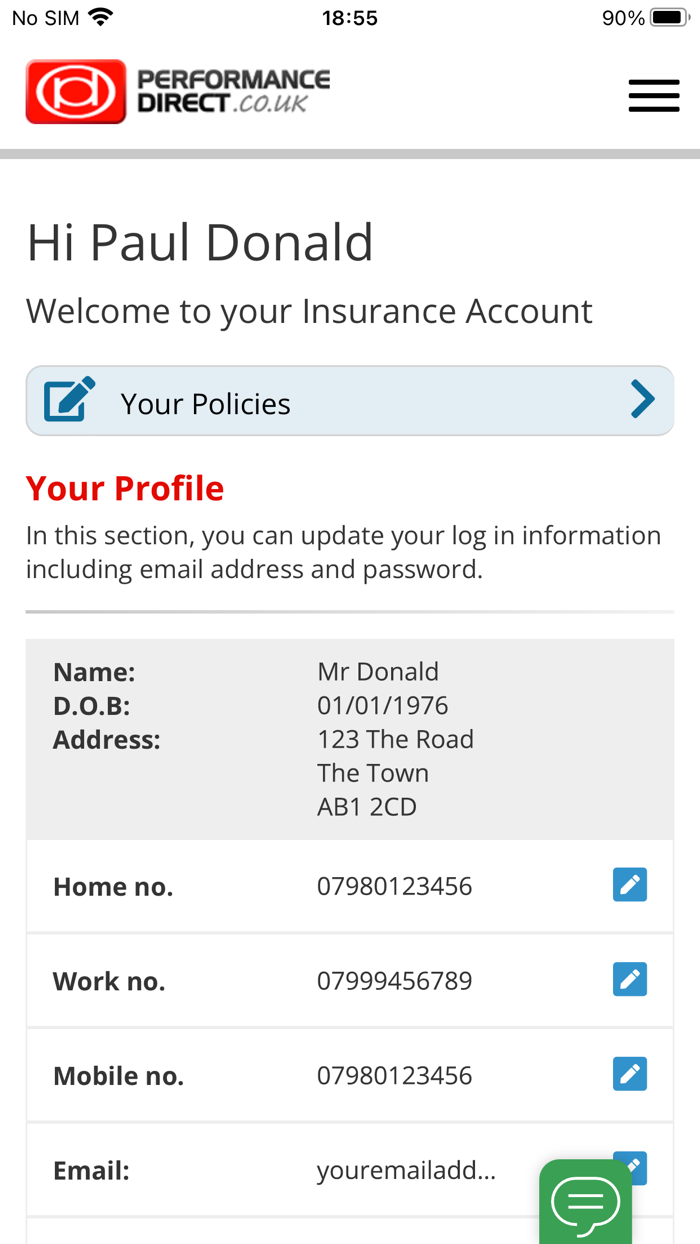Viewport: 700px width, 1244px height.
Task: Select the Your Profile section heading
Action: (x=124, y=487)
